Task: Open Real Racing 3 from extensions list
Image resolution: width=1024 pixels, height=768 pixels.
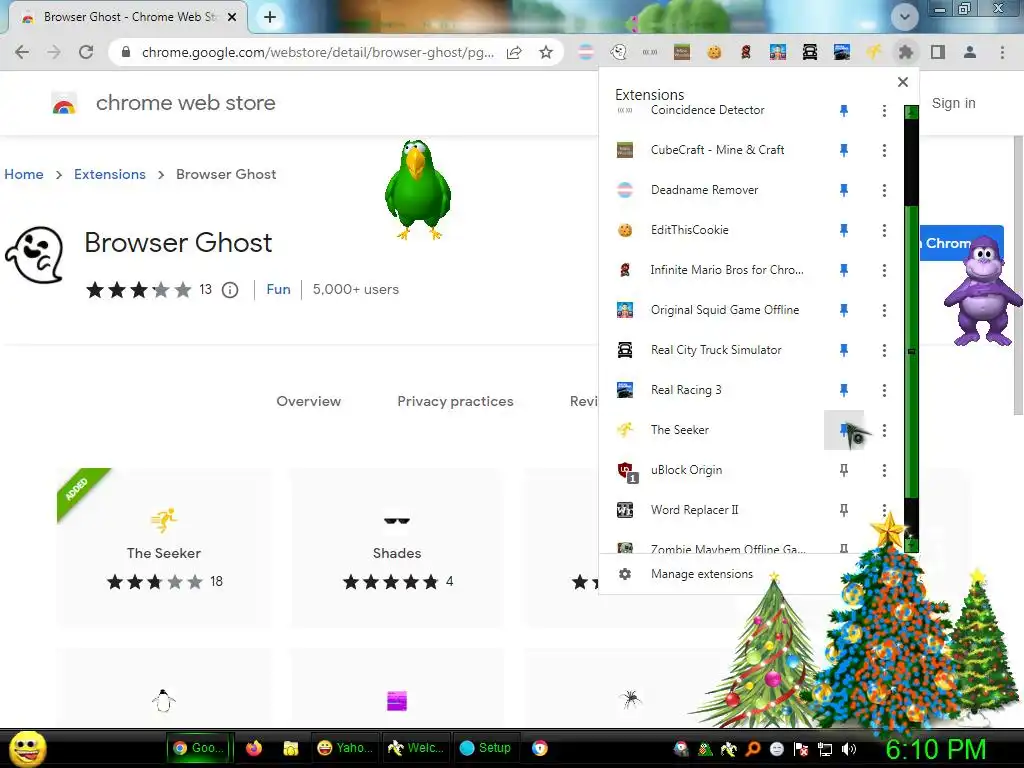Action: pyautogui.click(x=686, y=390)
